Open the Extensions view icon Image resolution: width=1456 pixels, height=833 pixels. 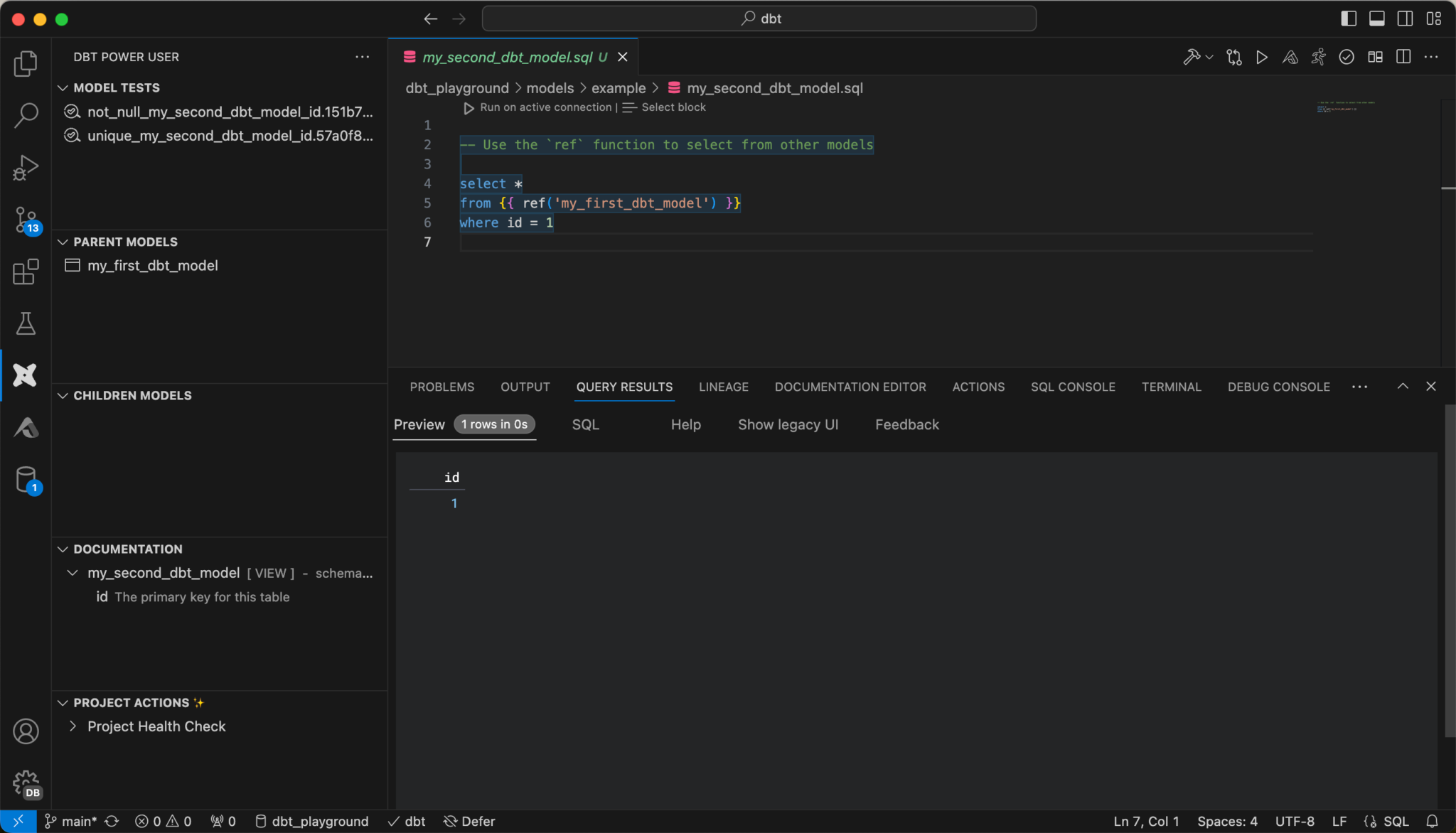[x=26, y=272]
